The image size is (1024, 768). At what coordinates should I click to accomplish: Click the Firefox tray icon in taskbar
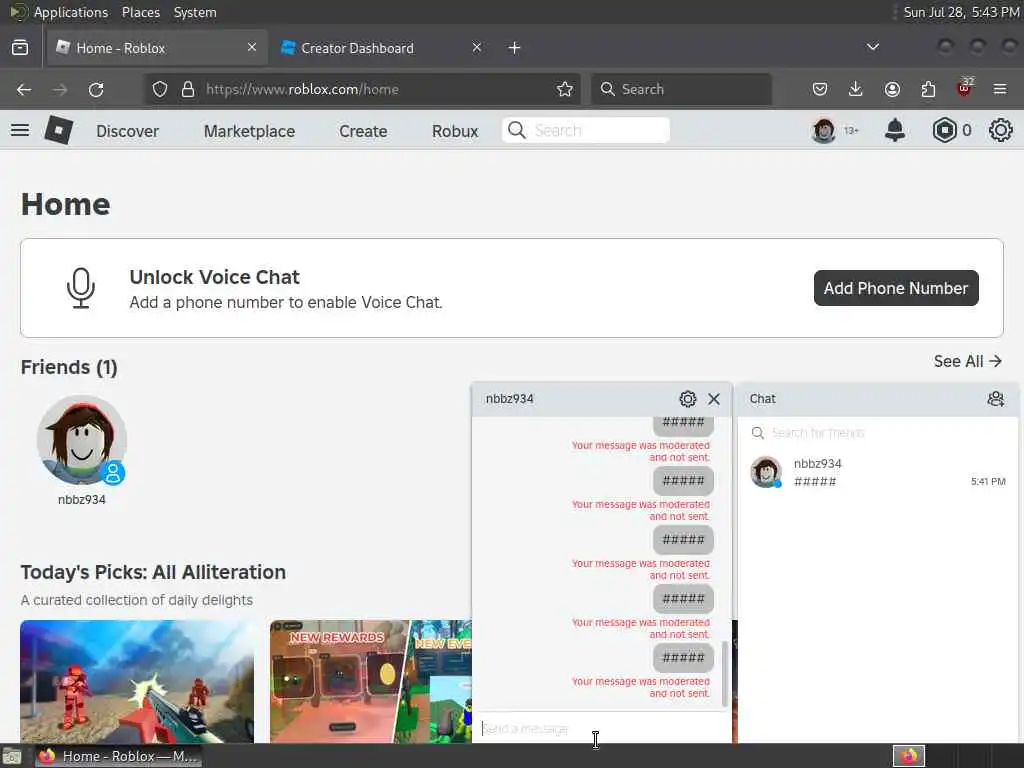(909, 756)
